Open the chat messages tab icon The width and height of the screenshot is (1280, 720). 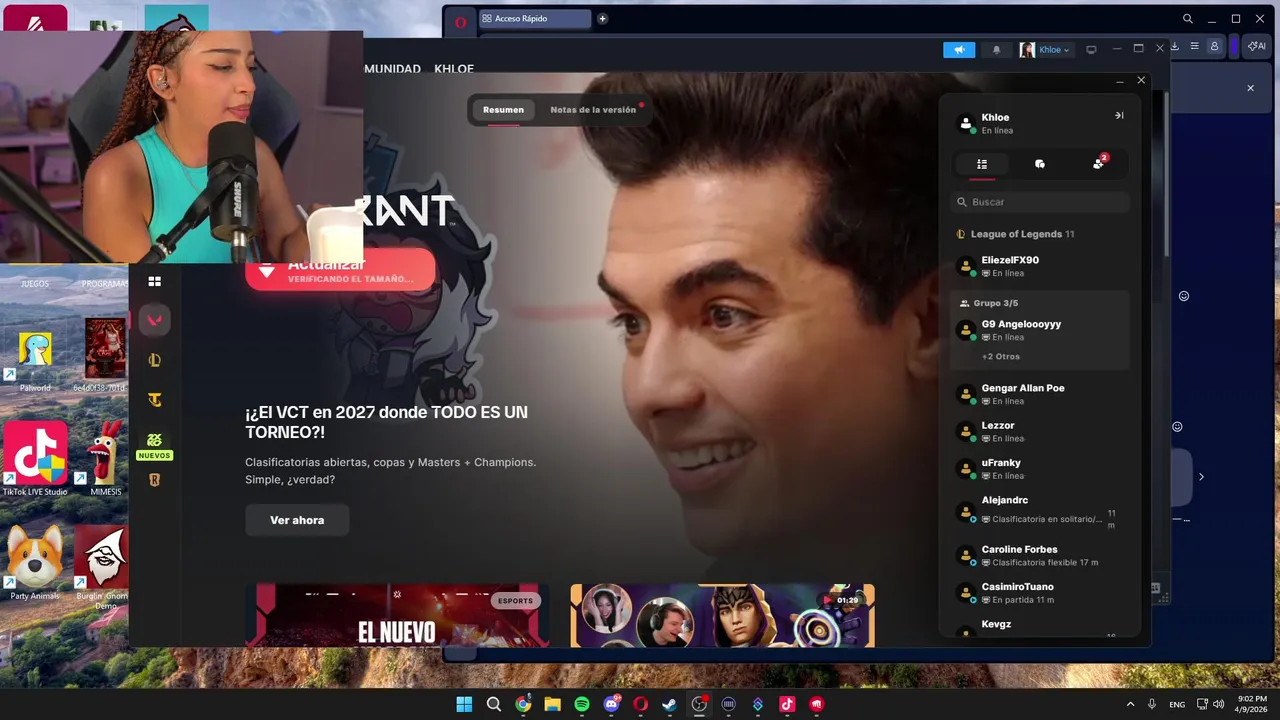(1040, 164)
